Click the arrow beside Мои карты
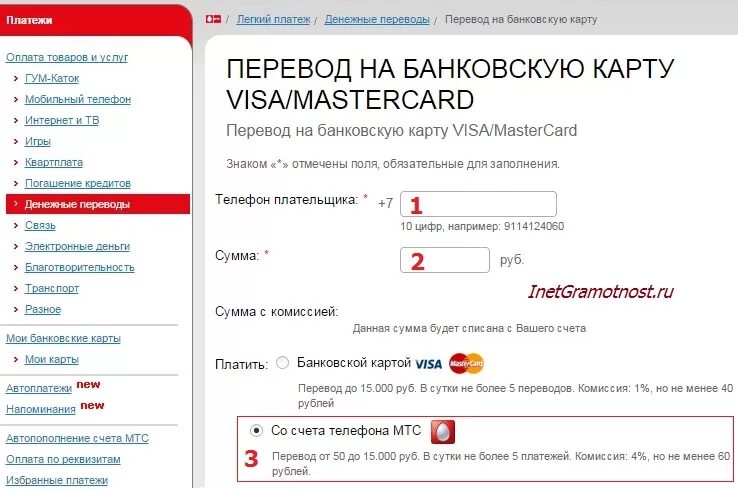This screenshot has width=738, height=490. pyautogui.click(x=16, y=359)
